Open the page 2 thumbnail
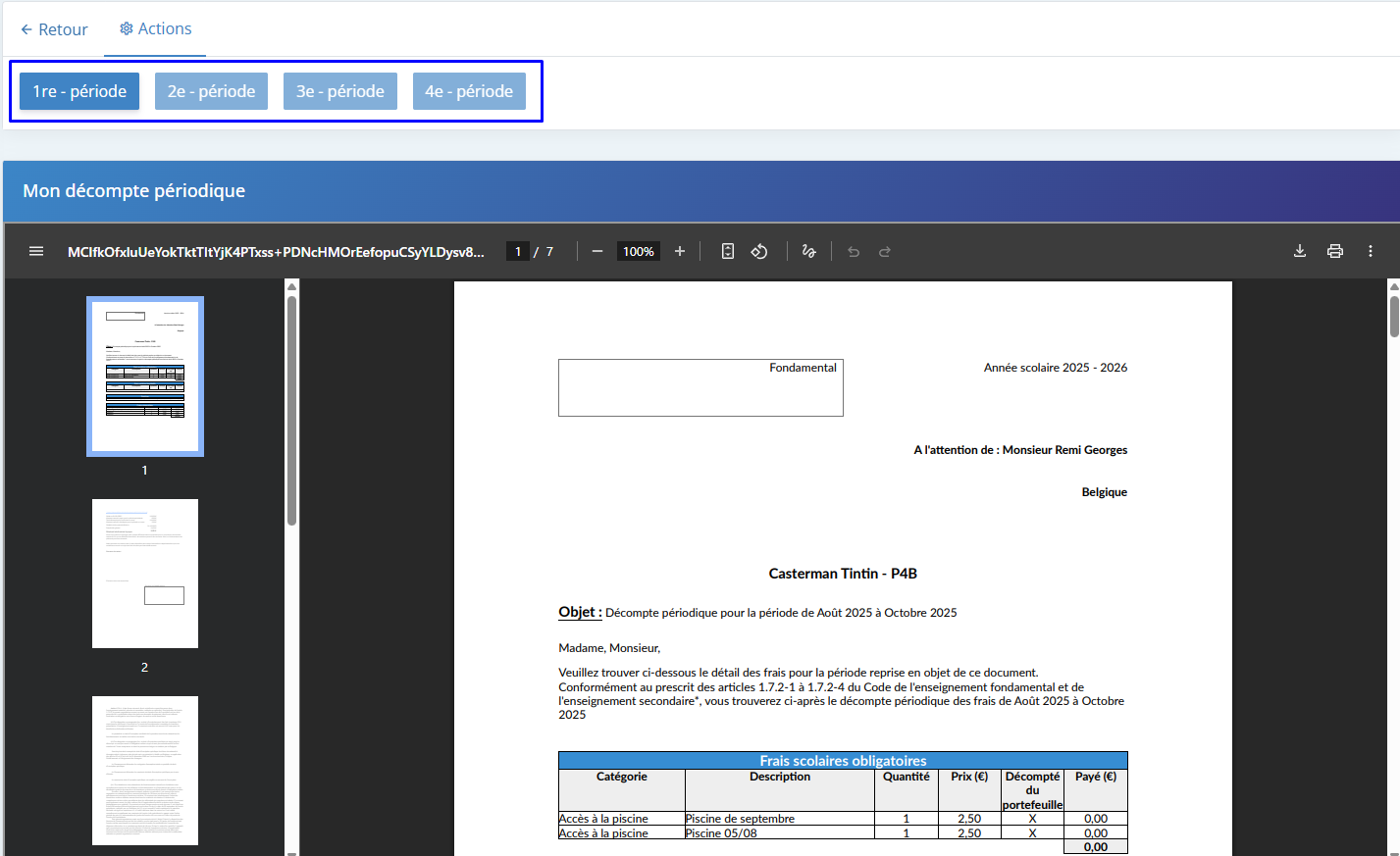Screen dimensions: 1400x856 click(x=145, y=574)
